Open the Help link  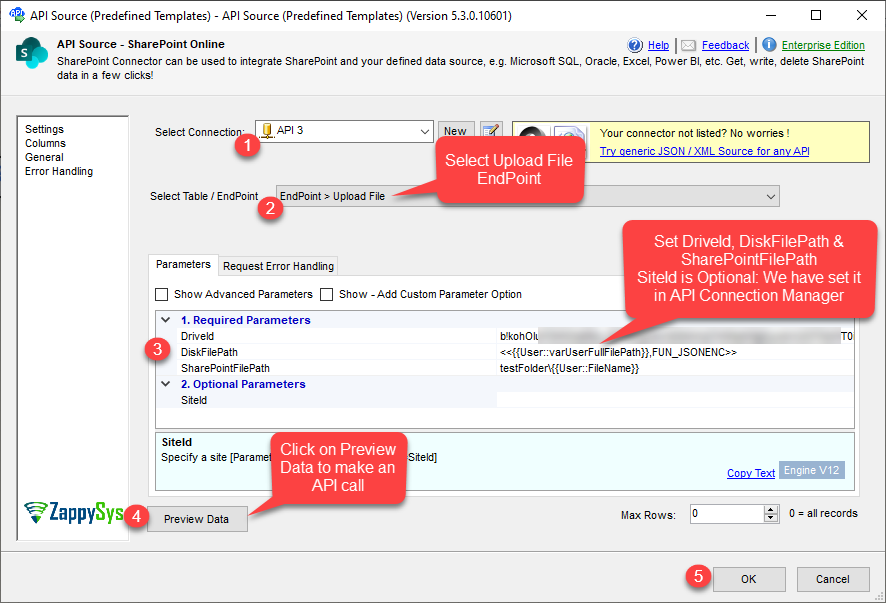coord(658,45)
